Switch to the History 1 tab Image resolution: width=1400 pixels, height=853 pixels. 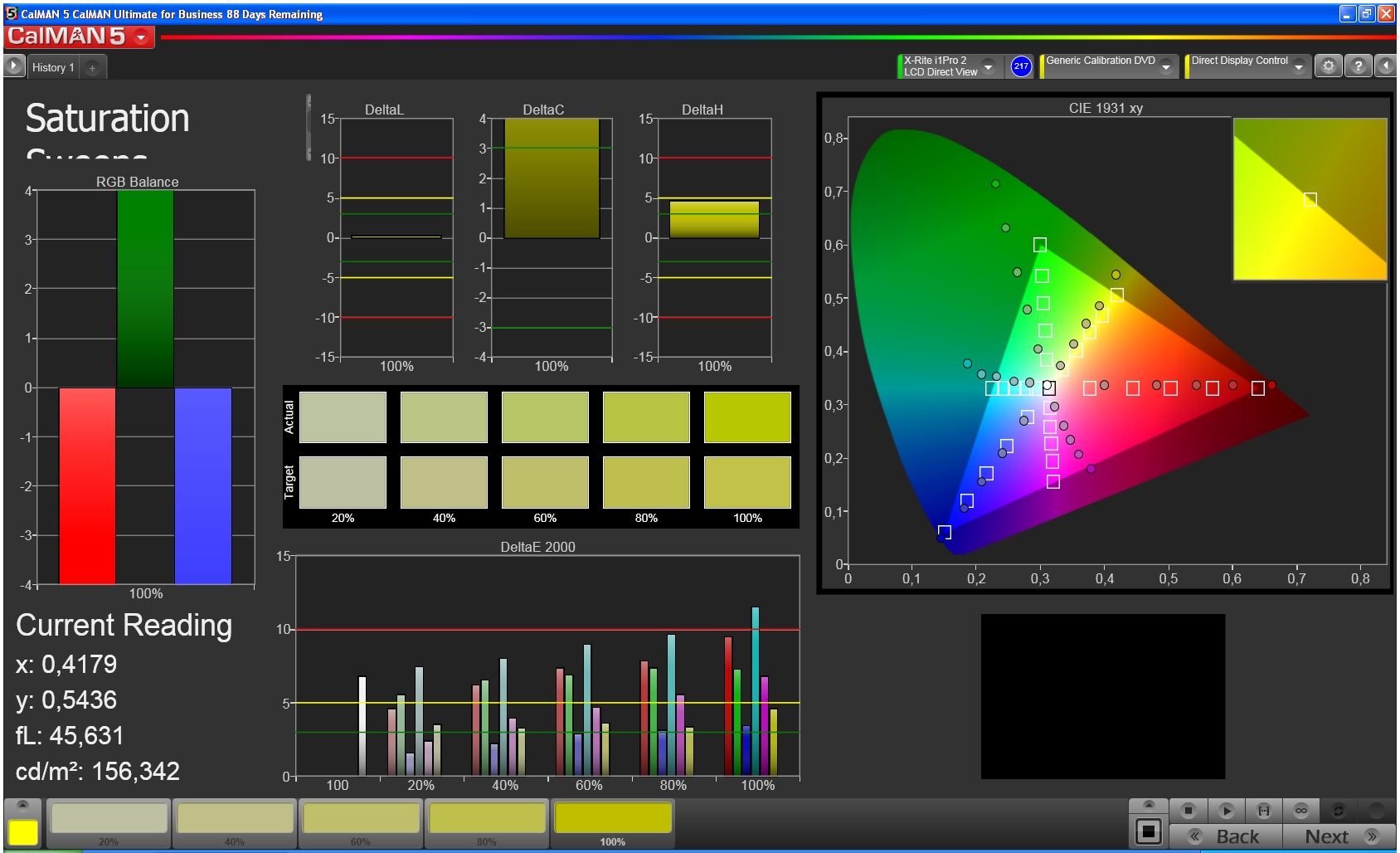[53, 67]
